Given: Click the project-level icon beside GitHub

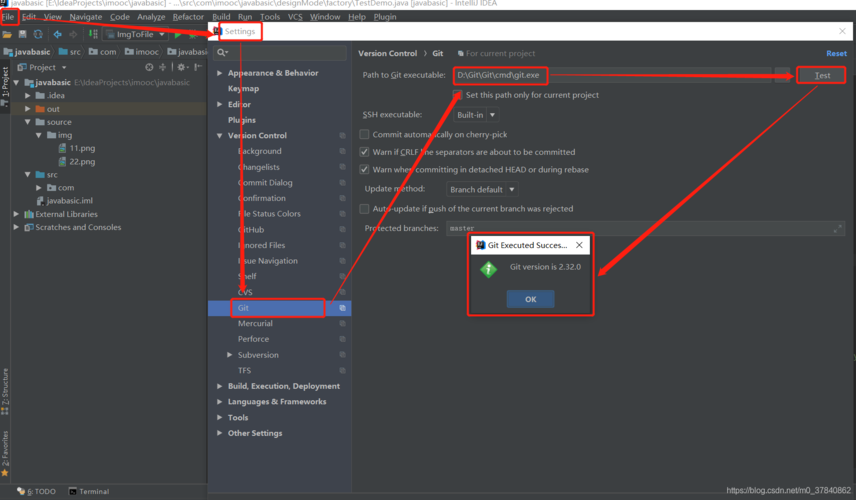Looking at the screenshot, I should [342, 230].
